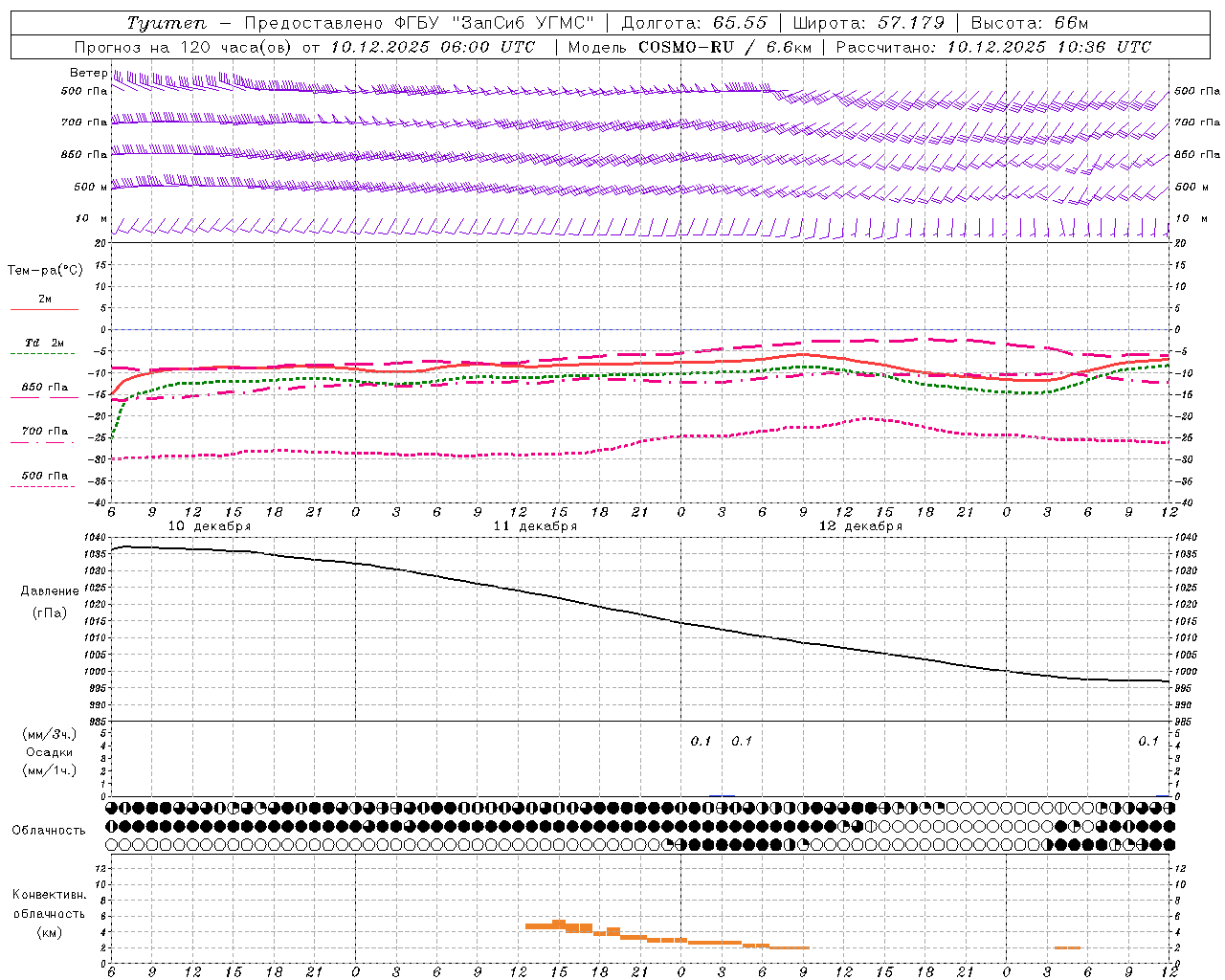Click the 12 декабря date label
Viewport: 1225px width, 980px height.
pos(861,526)
